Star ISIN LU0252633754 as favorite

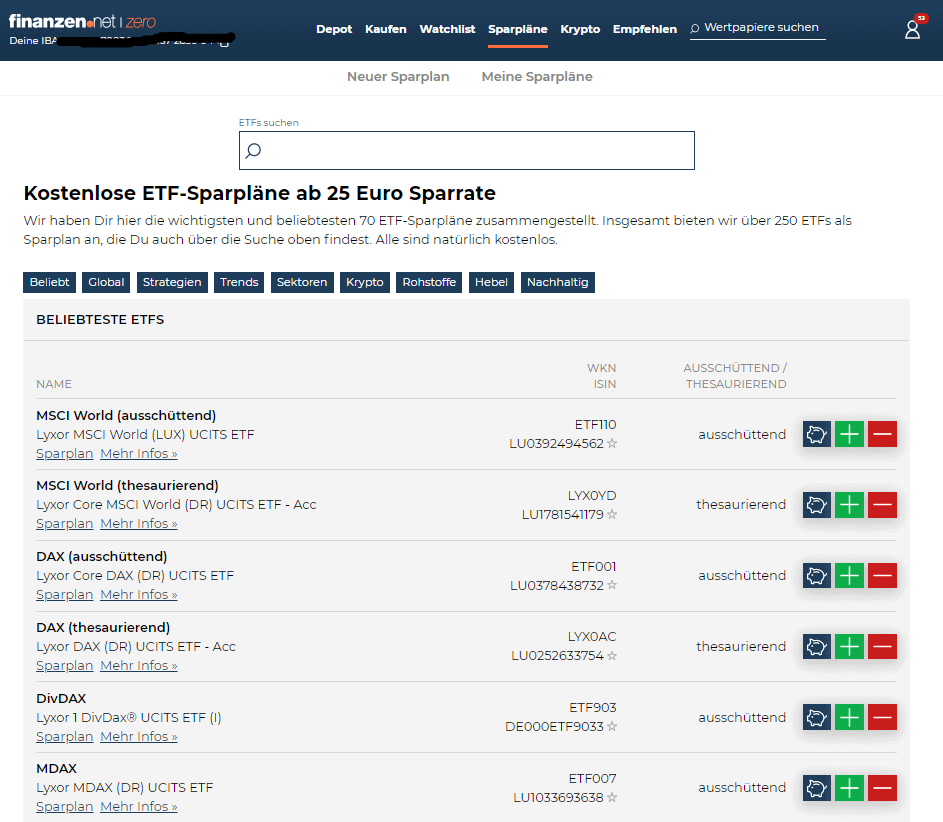pyautogui.click(x=612, y=655)
